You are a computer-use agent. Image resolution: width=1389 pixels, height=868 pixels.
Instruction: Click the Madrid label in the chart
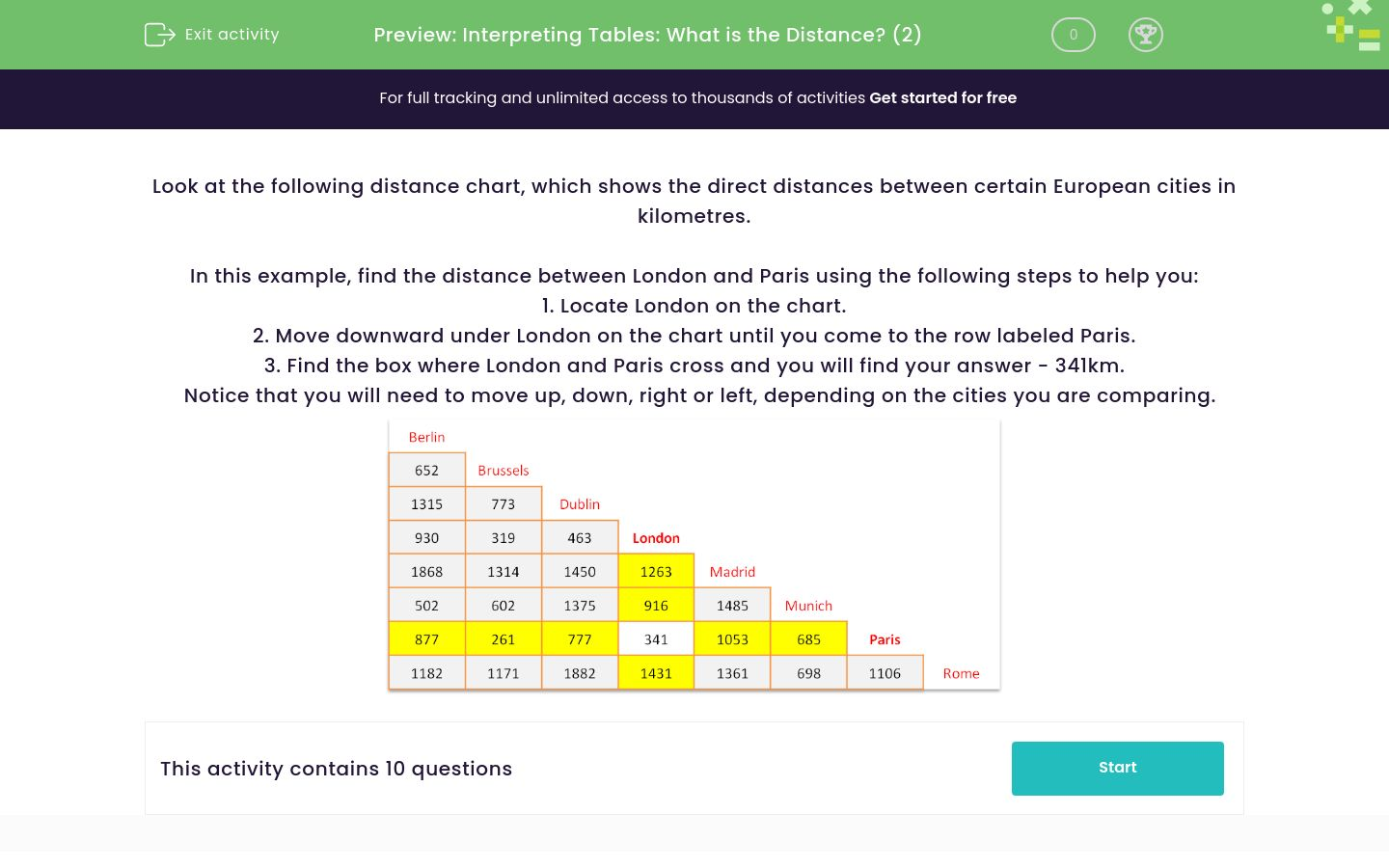point(732,572)
